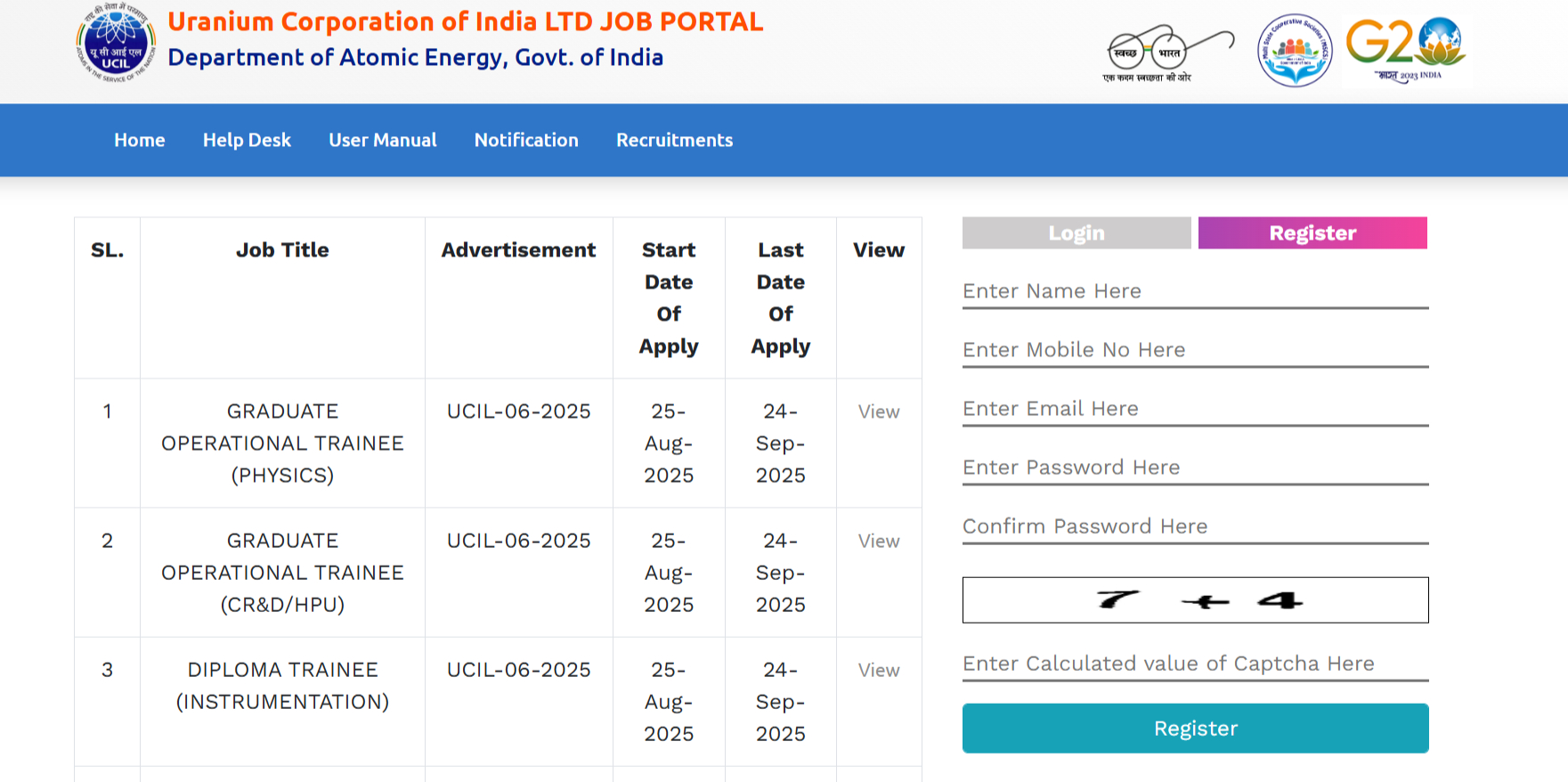Click the circular cooperative societies emblem

click(x=1295, y=50)
